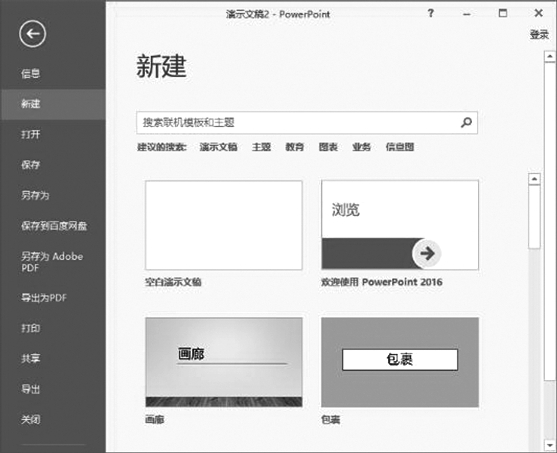Select the 欢迎使用 PowerPoint 2016 template thumbnail
Image resolution: width=557 pixels, height=453 pixels.
click(x=400, y=225)
